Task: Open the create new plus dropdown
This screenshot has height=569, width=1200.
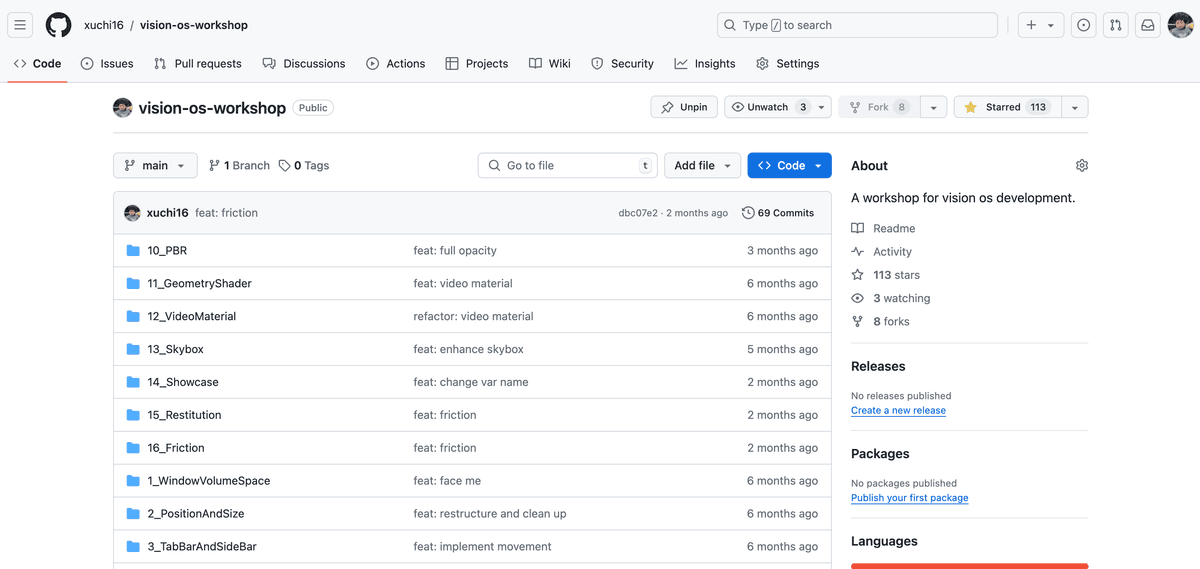Action: point(1040,25)
